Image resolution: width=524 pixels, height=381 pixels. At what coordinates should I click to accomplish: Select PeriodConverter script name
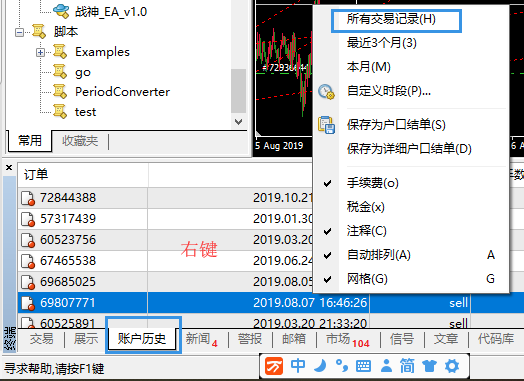122,92
